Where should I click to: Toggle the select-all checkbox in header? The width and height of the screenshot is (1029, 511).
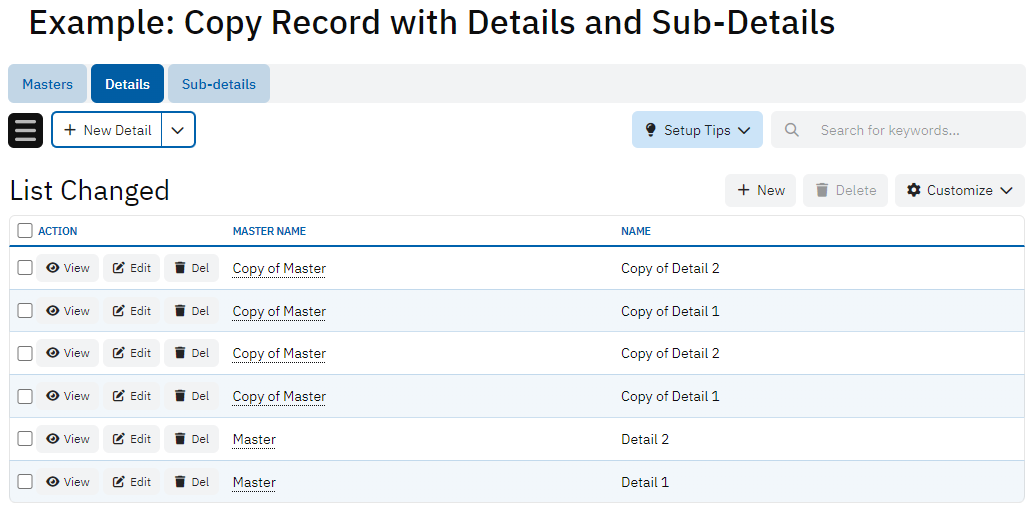tap(25, 231)
